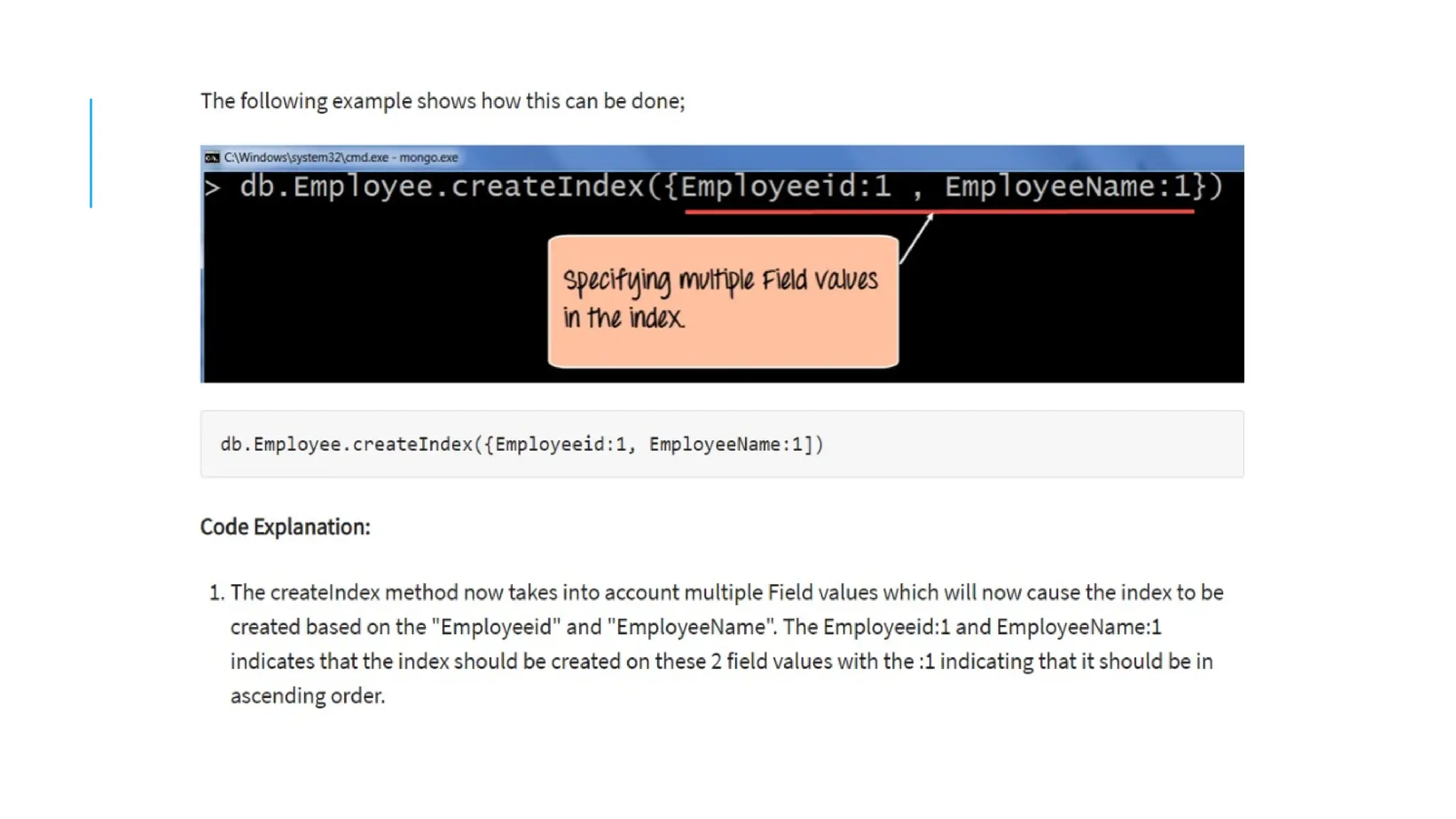Click the word 'createIndex' in the explanation paragraph
Image resolution: width=1456 pixels, height=819 pixels.
click(325, 592)
